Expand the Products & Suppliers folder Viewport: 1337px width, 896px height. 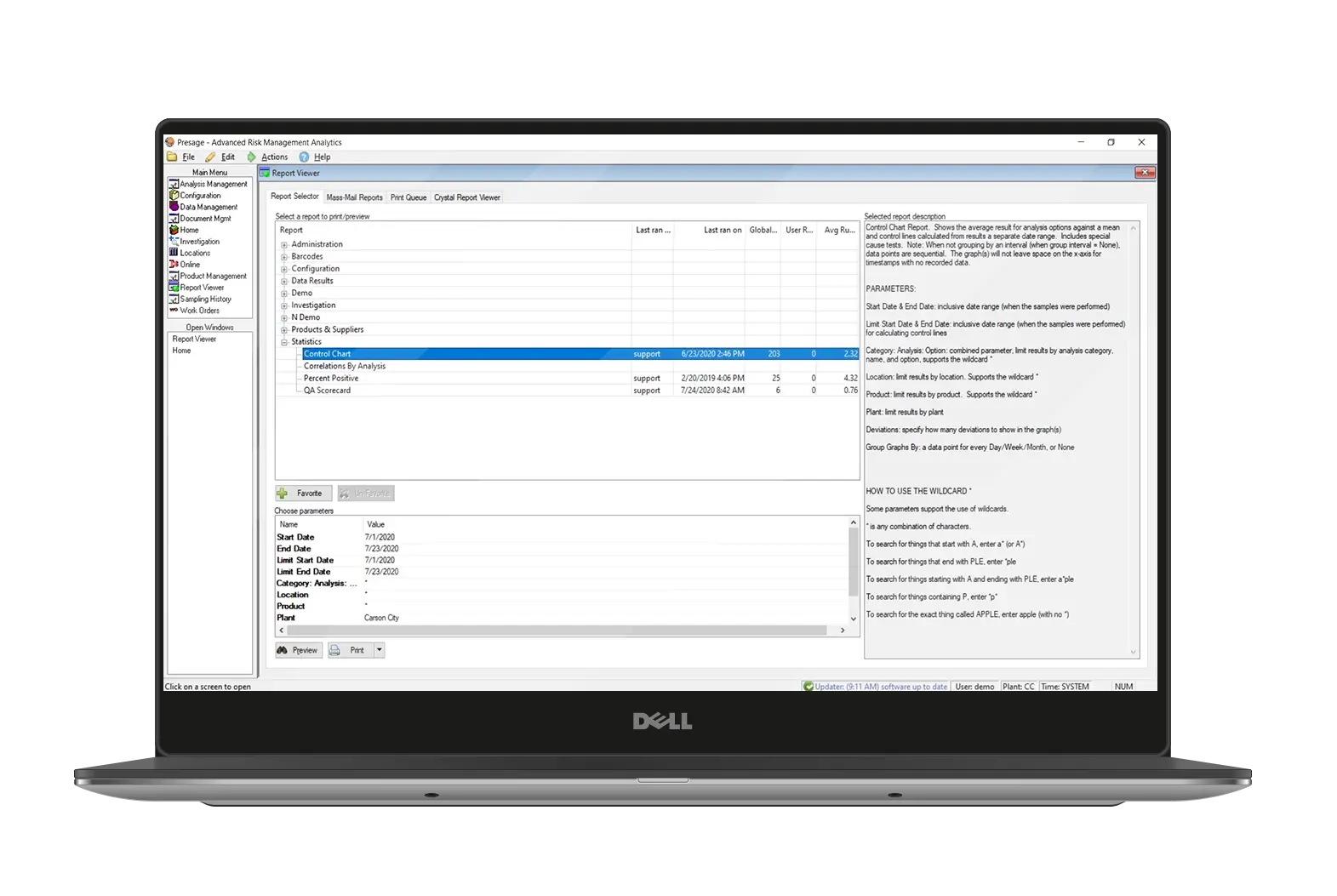click(x=284, y=330)
